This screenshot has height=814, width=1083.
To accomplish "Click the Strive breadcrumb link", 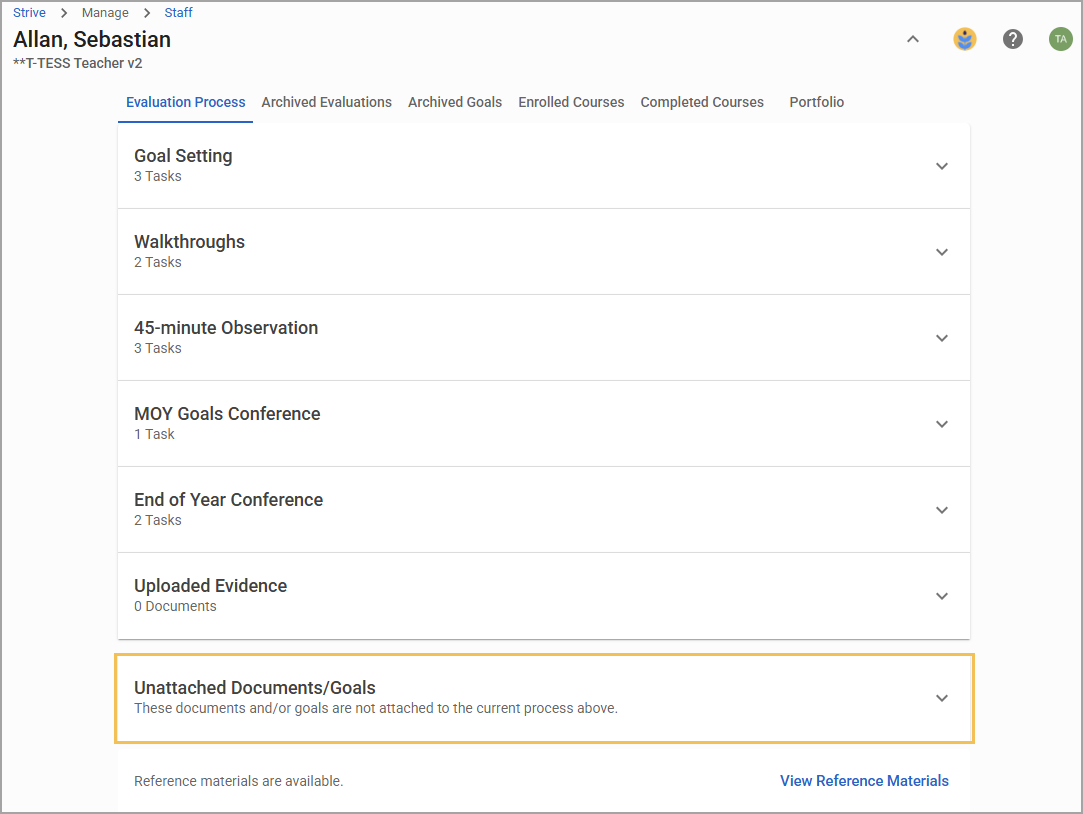I will 29,12.
